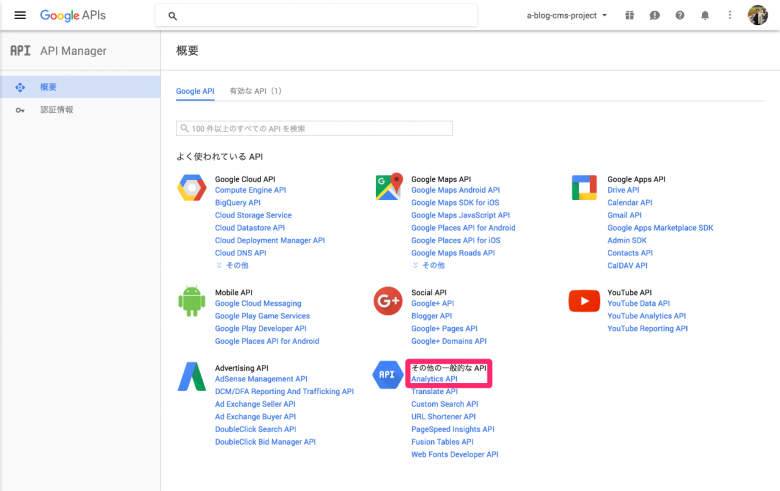Open the a-blog-cms-project project dropdown
This screenshot has height=491, width=780.
(567, 15)
